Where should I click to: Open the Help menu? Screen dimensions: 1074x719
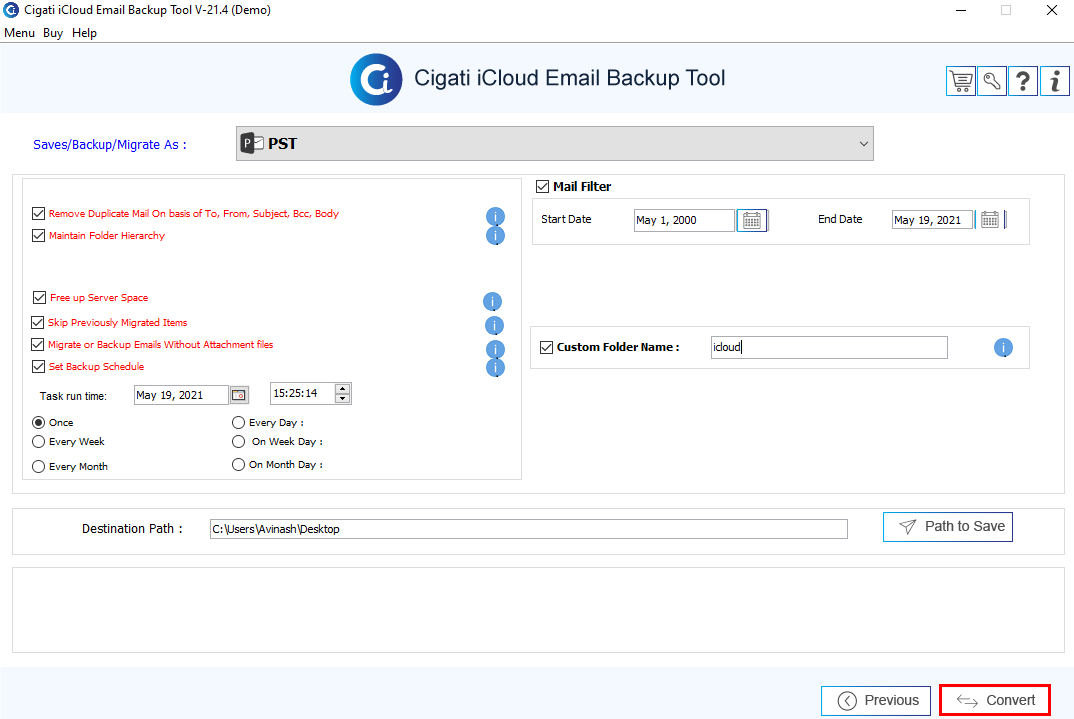tap(84, 33)
